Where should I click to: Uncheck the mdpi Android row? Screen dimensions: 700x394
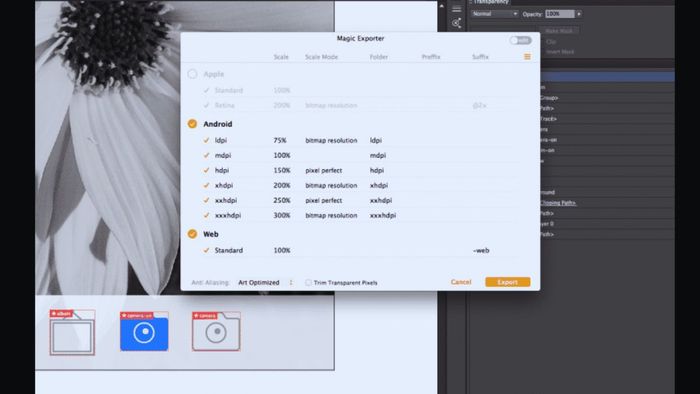coord(206,155)
